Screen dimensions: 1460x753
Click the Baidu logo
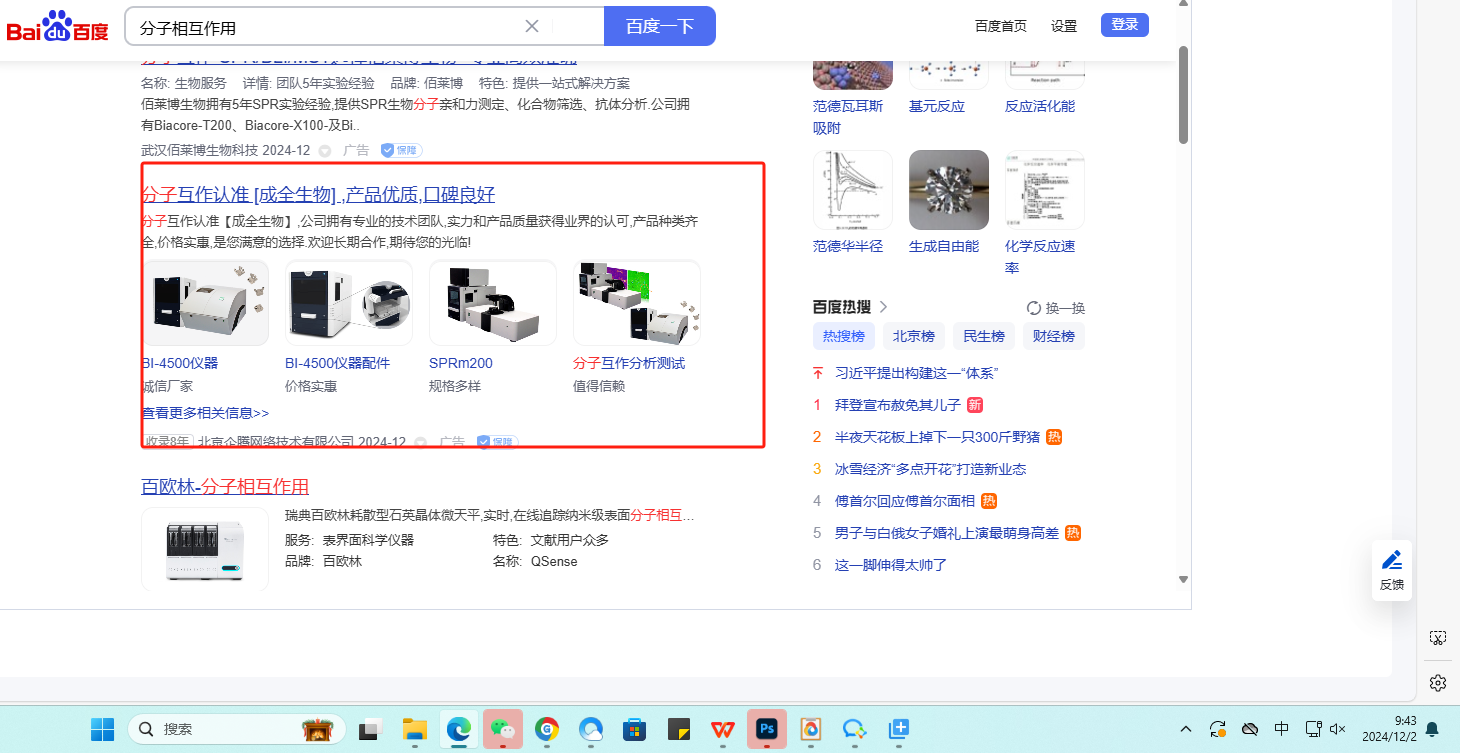pos(57,26)
